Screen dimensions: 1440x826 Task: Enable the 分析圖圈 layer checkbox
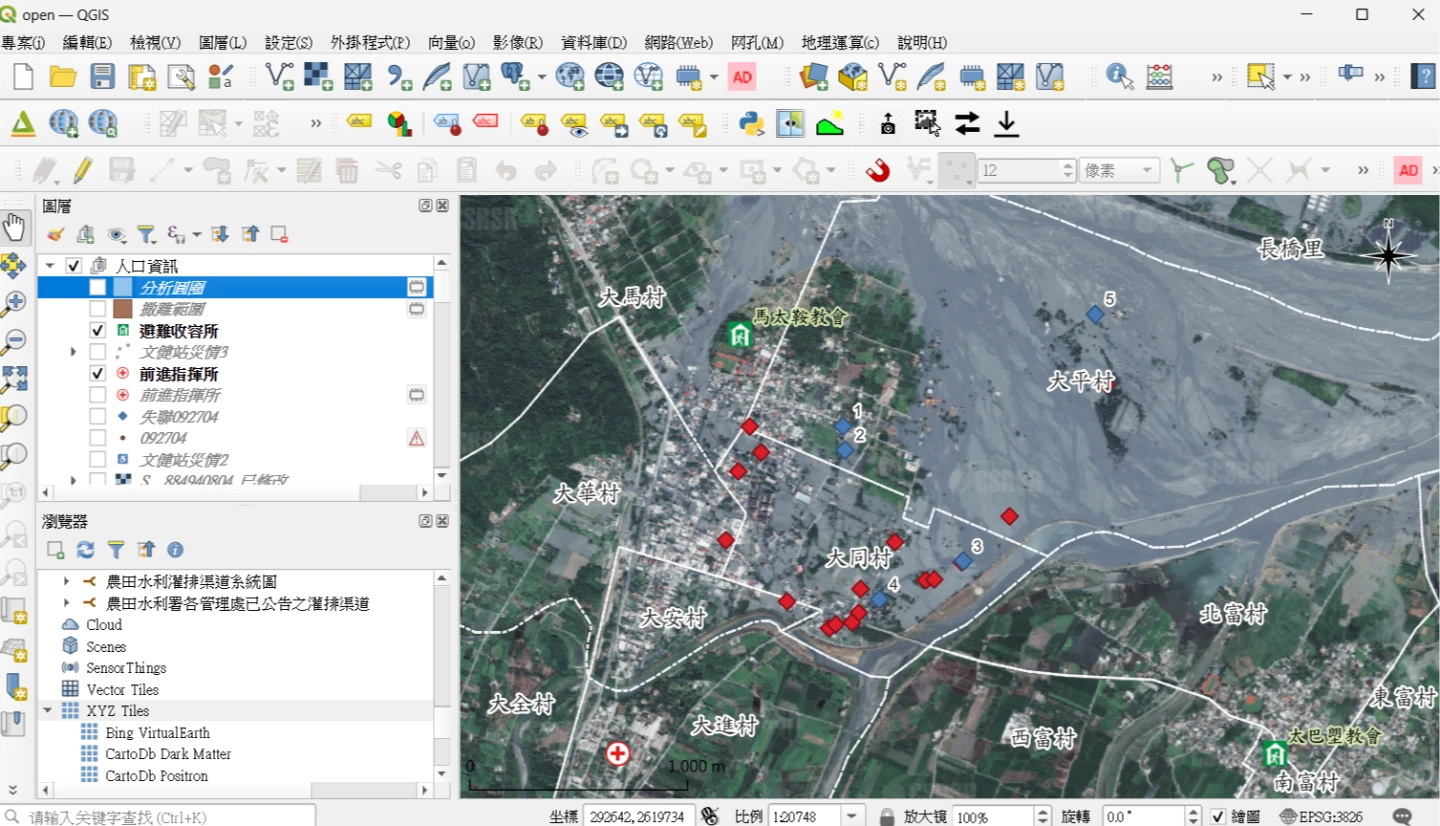pyautogui.click(x=97, y=287)
